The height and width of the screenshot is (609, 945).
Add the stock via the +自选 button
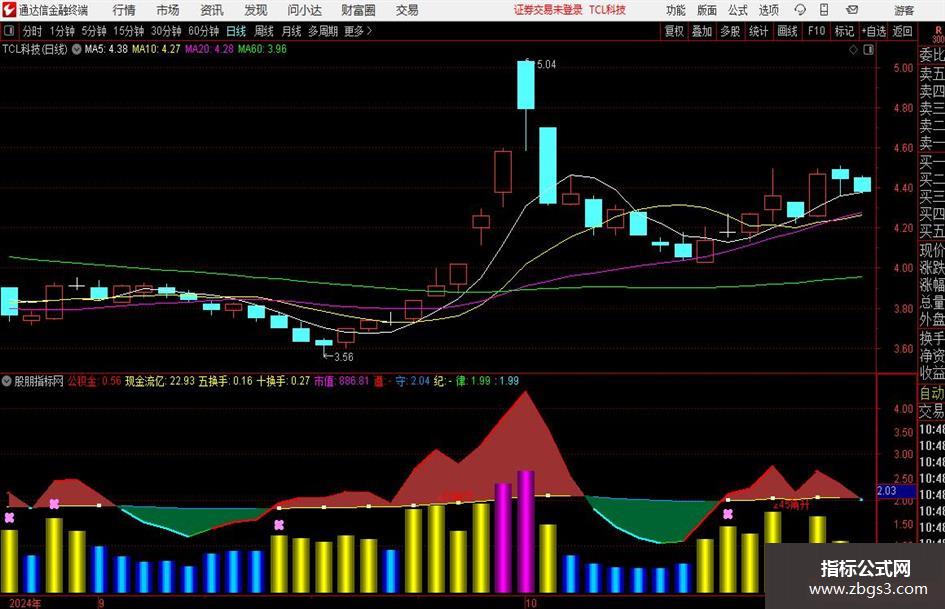(873, 31)
